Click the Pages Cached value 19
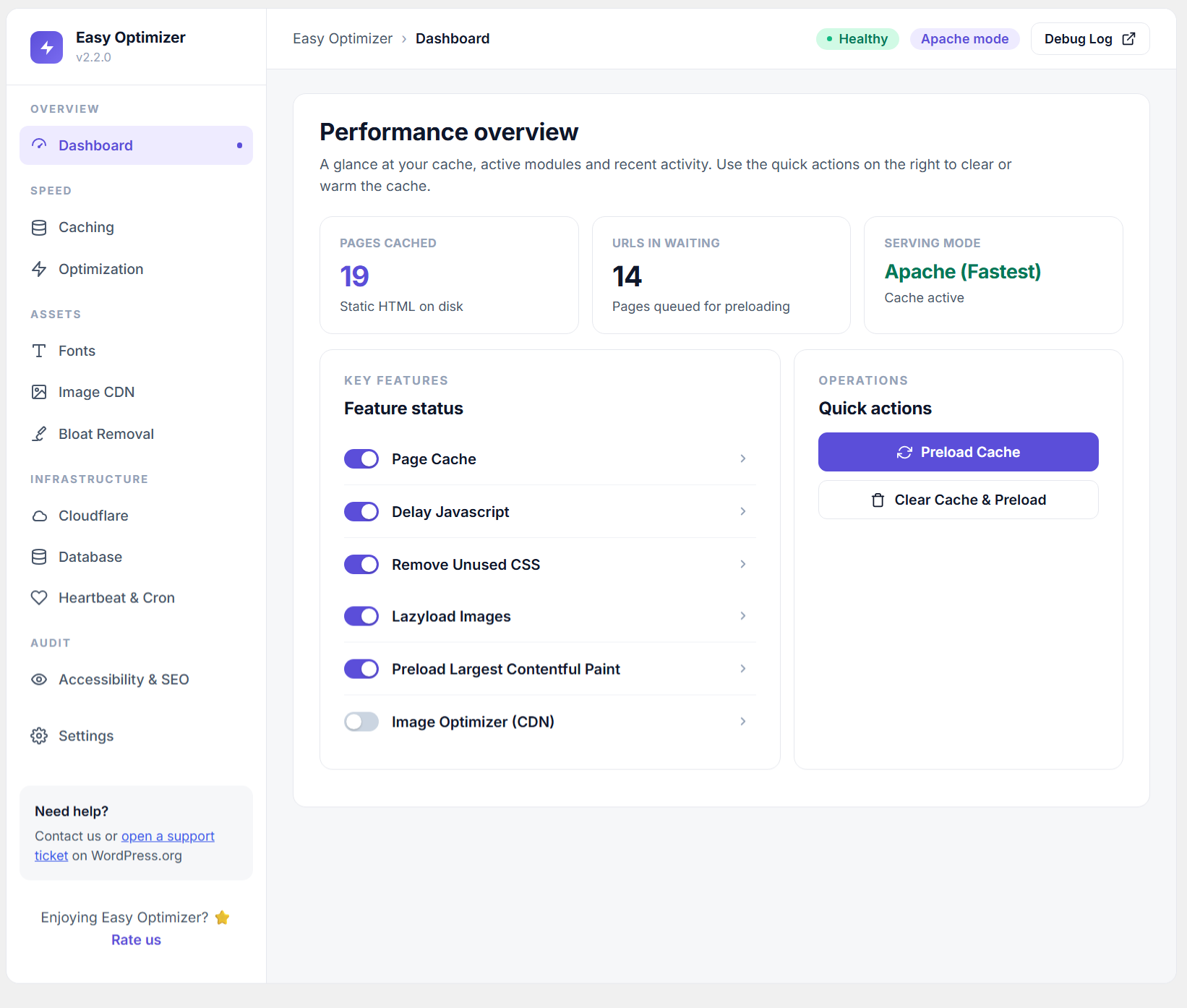The height and width of the screenshot is (1008, 1187). 354,276
